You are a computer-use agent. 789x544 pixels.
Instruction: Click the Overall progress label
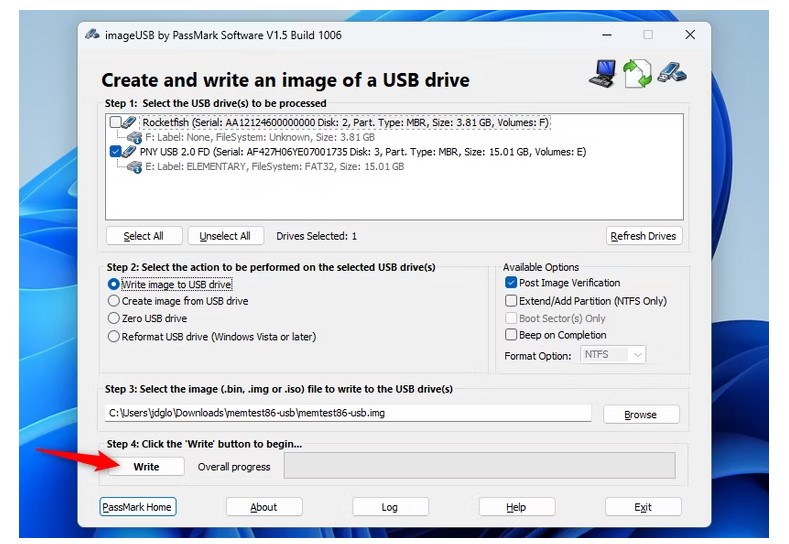(234, 467)
